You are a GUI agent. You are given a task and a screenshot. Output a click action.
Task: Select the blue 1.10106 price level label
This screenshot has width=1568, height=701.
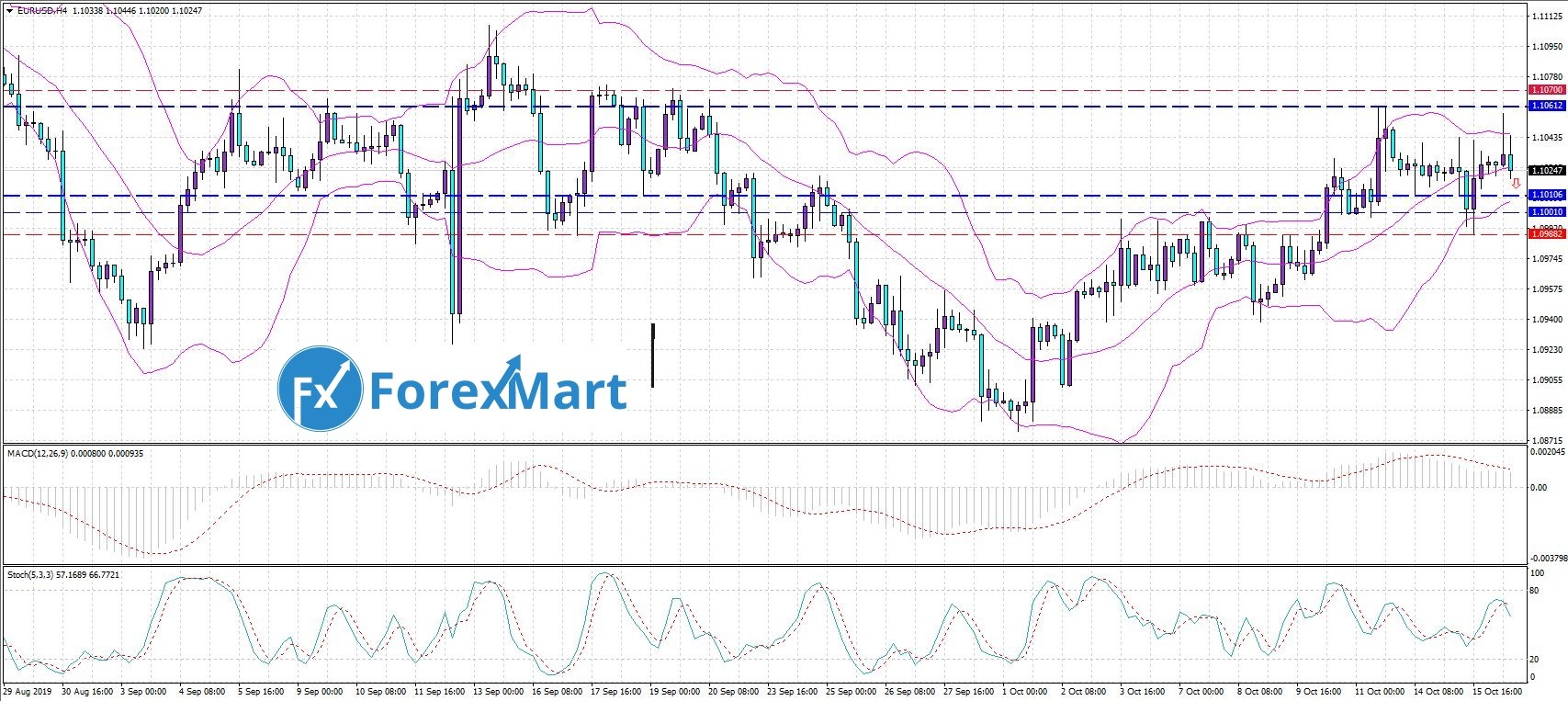coord(1547,195)
